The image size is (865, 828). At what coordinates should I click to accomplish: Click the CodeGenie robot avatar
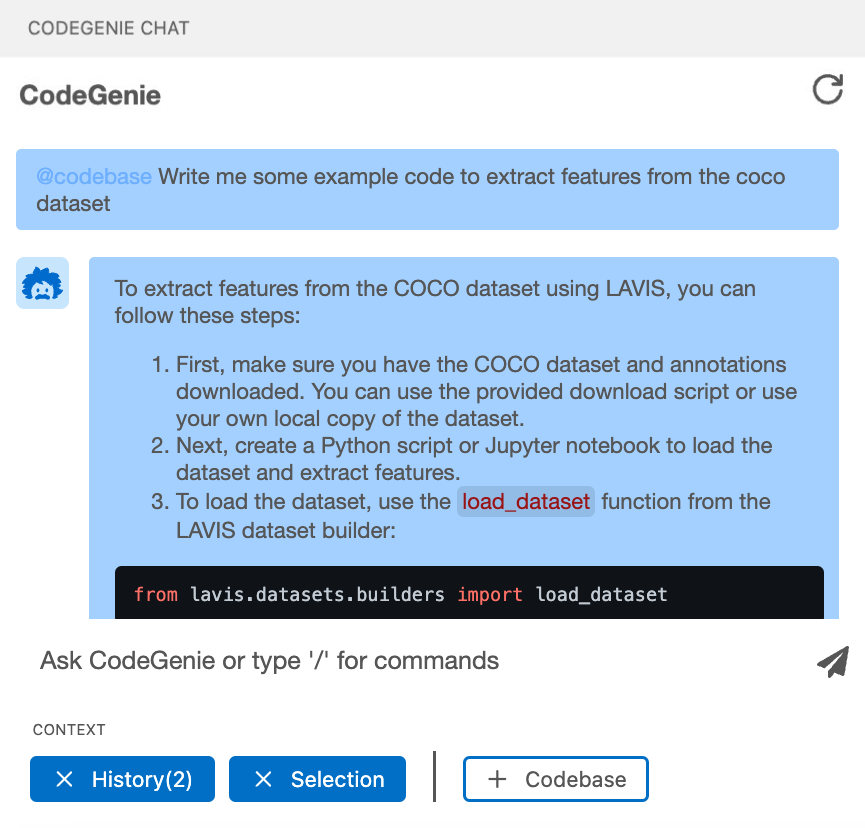pos(42,283)
